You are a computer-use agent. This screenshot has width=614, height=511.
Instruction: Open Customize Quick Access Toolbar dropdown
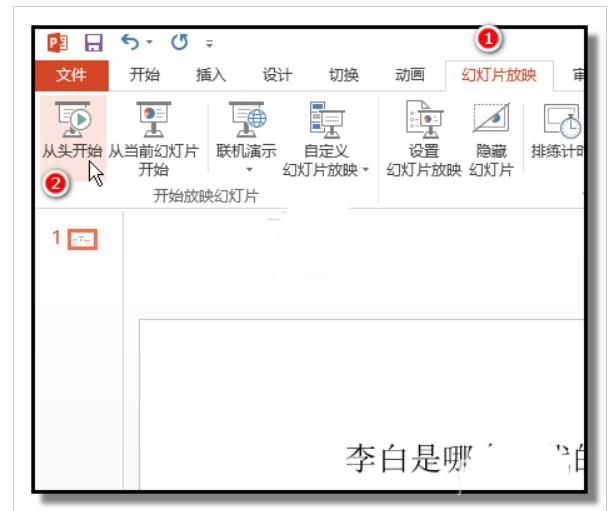click(209, 43)
